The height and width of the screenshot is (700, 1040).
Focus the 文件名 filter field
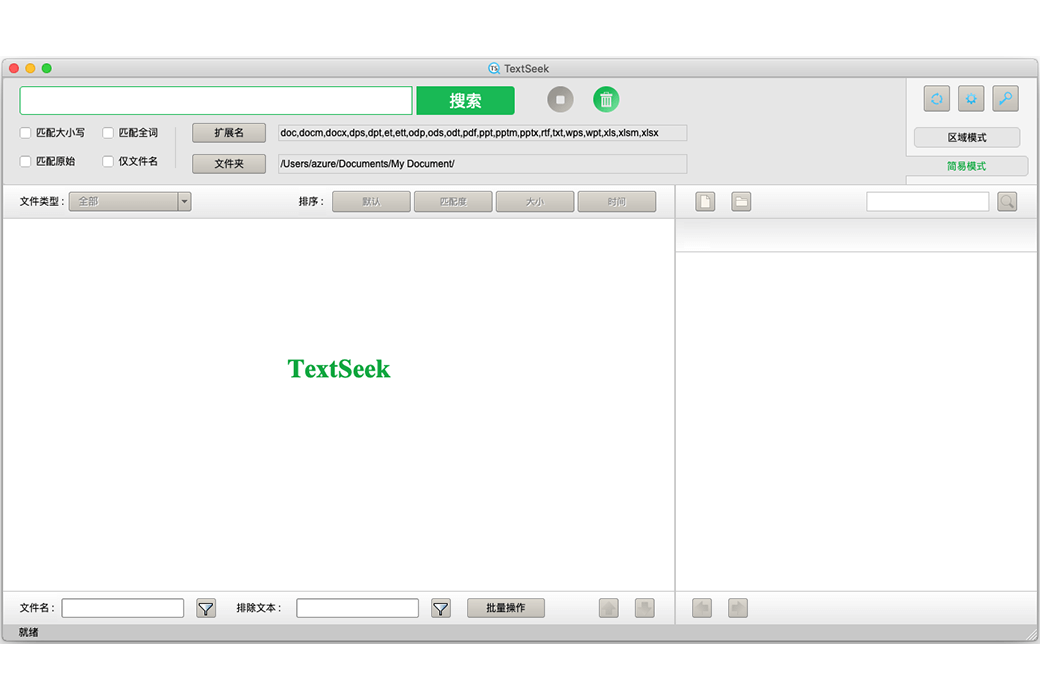(123, 608)
